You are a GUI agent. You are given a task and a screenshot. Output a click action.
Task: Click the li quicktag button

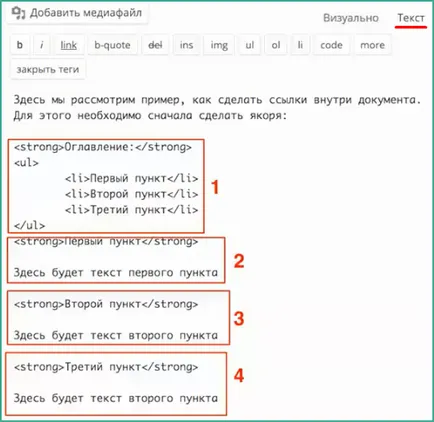(300, 45)
